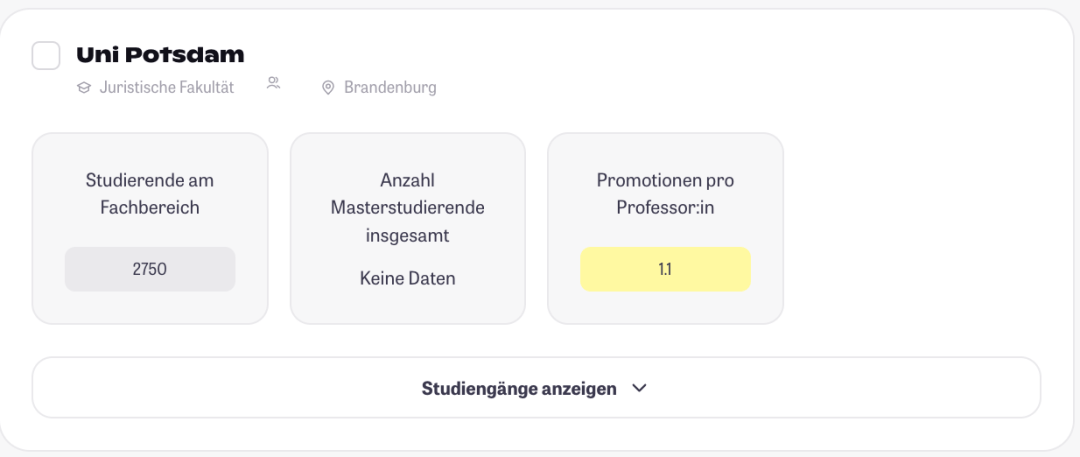Click the Promotionen pro Professor:in title
Viewport: 1080px width, 457px height.
(665, 194)
